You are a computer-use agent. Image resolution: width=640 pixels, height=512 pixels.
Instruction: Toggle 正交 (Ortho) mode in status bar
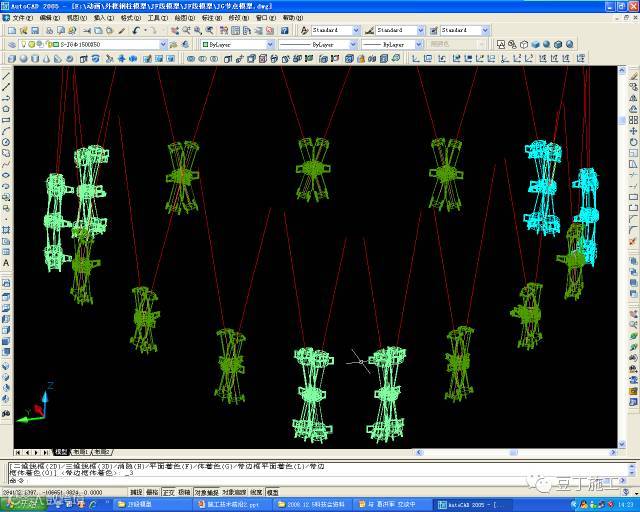[x=169, y=492]
